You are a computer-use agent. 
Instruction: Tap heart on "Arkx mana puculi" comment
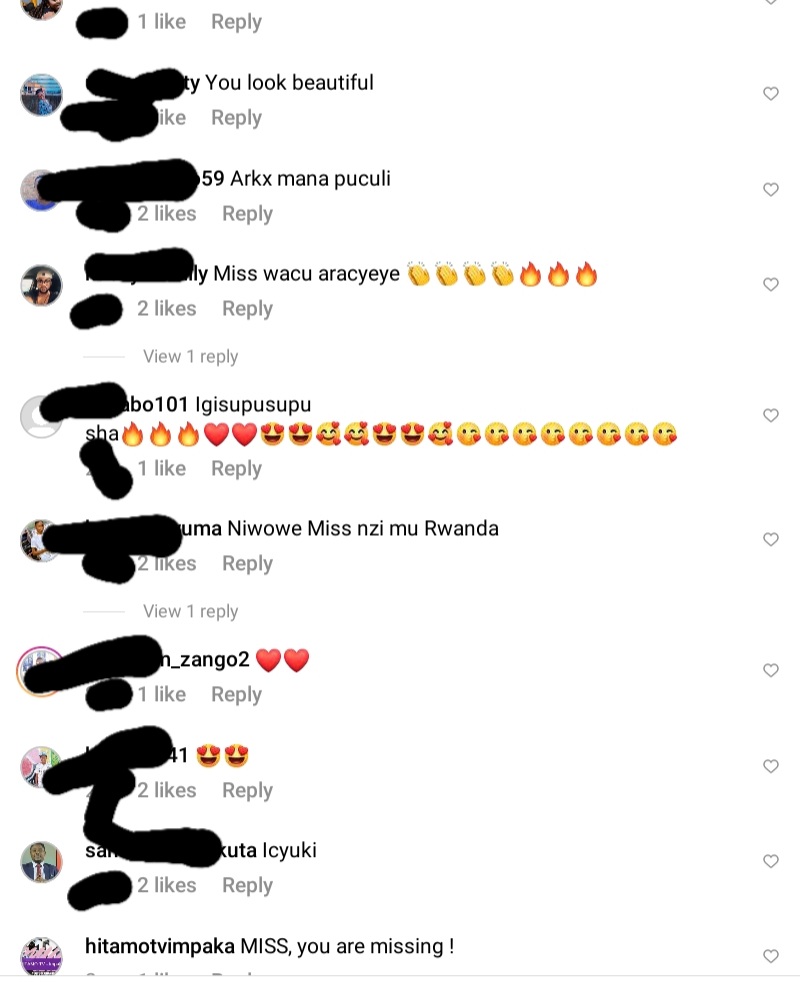click(x=770, y=190)
